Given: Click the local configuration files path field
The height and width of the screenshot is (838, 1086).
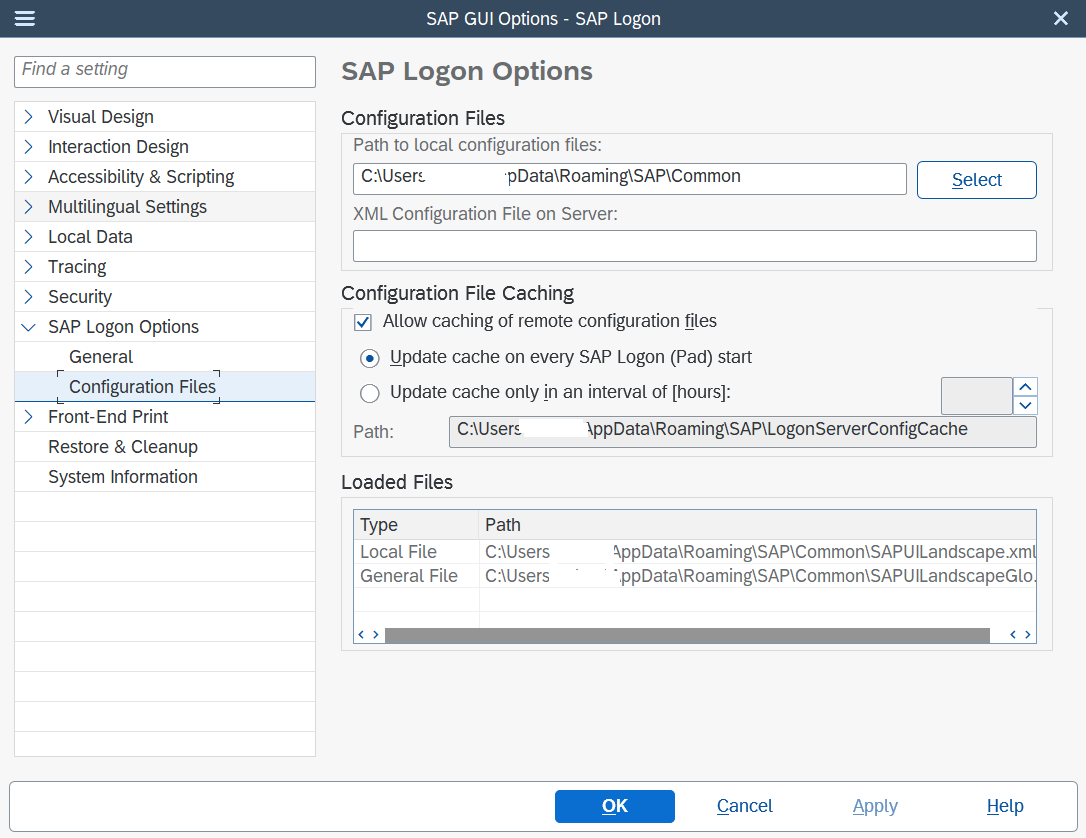Looking at the screenshot, I should point(630,179).
